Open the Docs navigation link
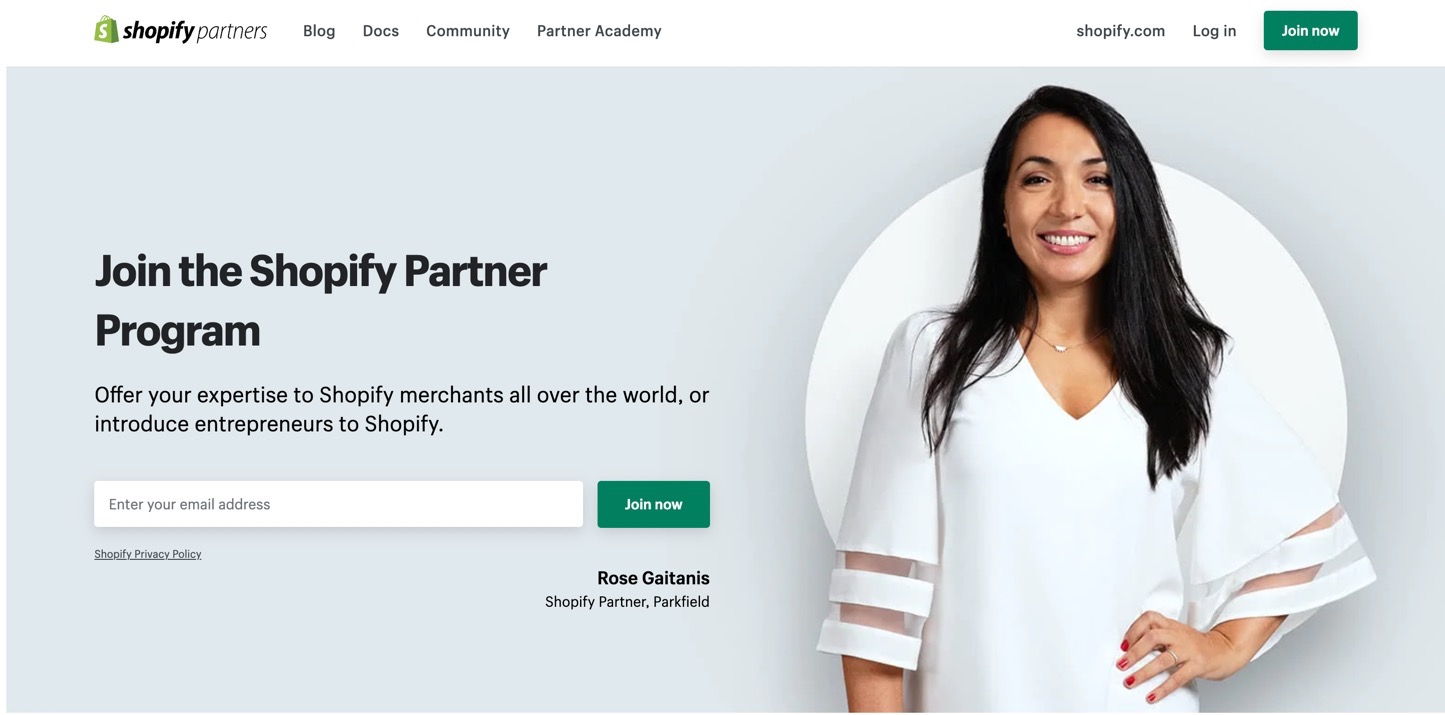 (x=380, y=31)
